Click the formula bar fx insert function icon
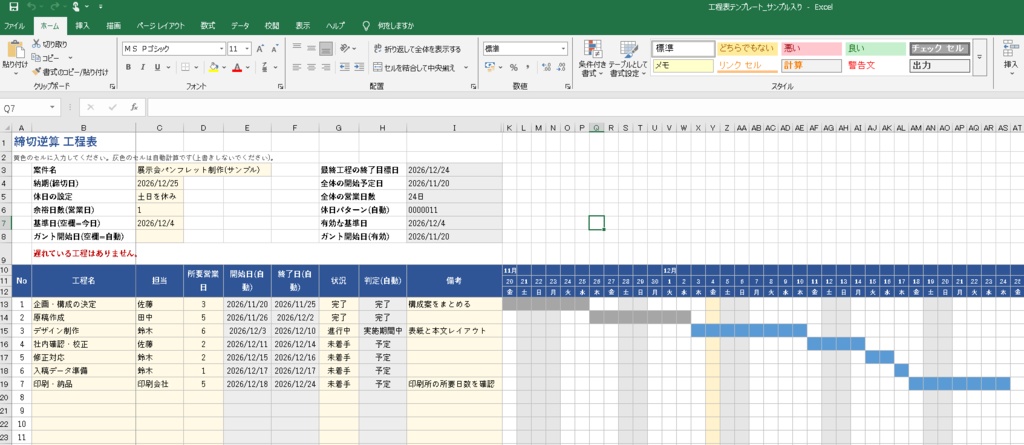The image size is (1024, 445). (x=133, y=107)
